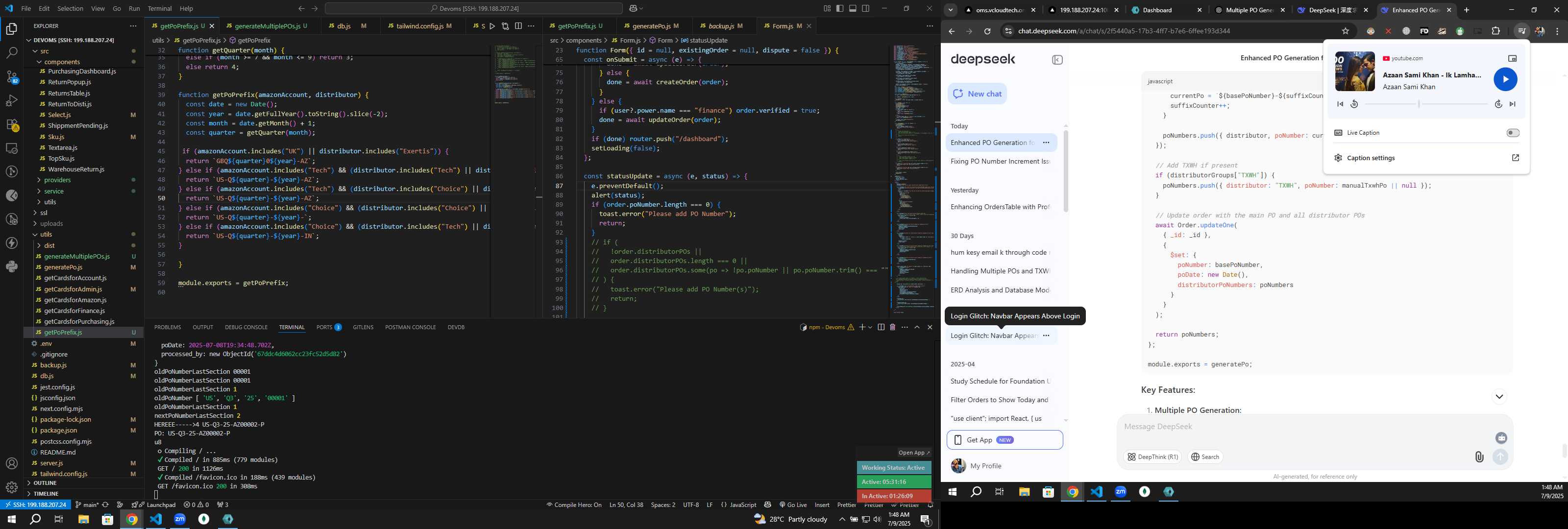Open the Extensions view with warning badge
1568x529 pixels.
(x=12, y=125)
